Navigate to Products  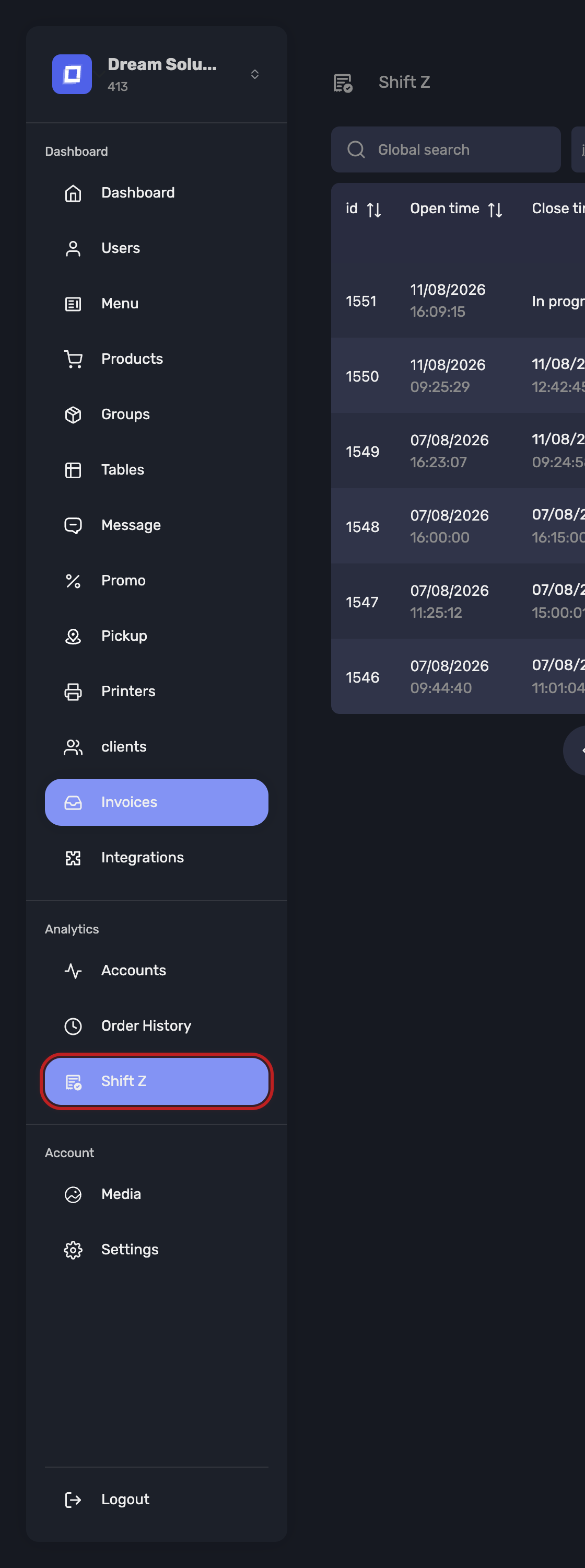pos(132,359)
